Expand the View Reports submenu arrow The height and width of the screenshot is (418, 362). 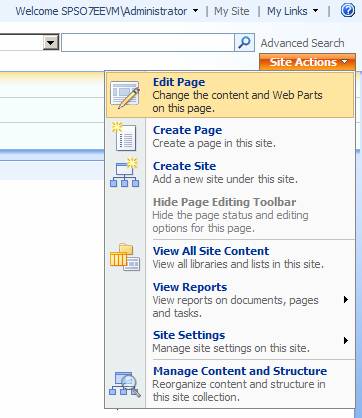click(x=346, y=300)
